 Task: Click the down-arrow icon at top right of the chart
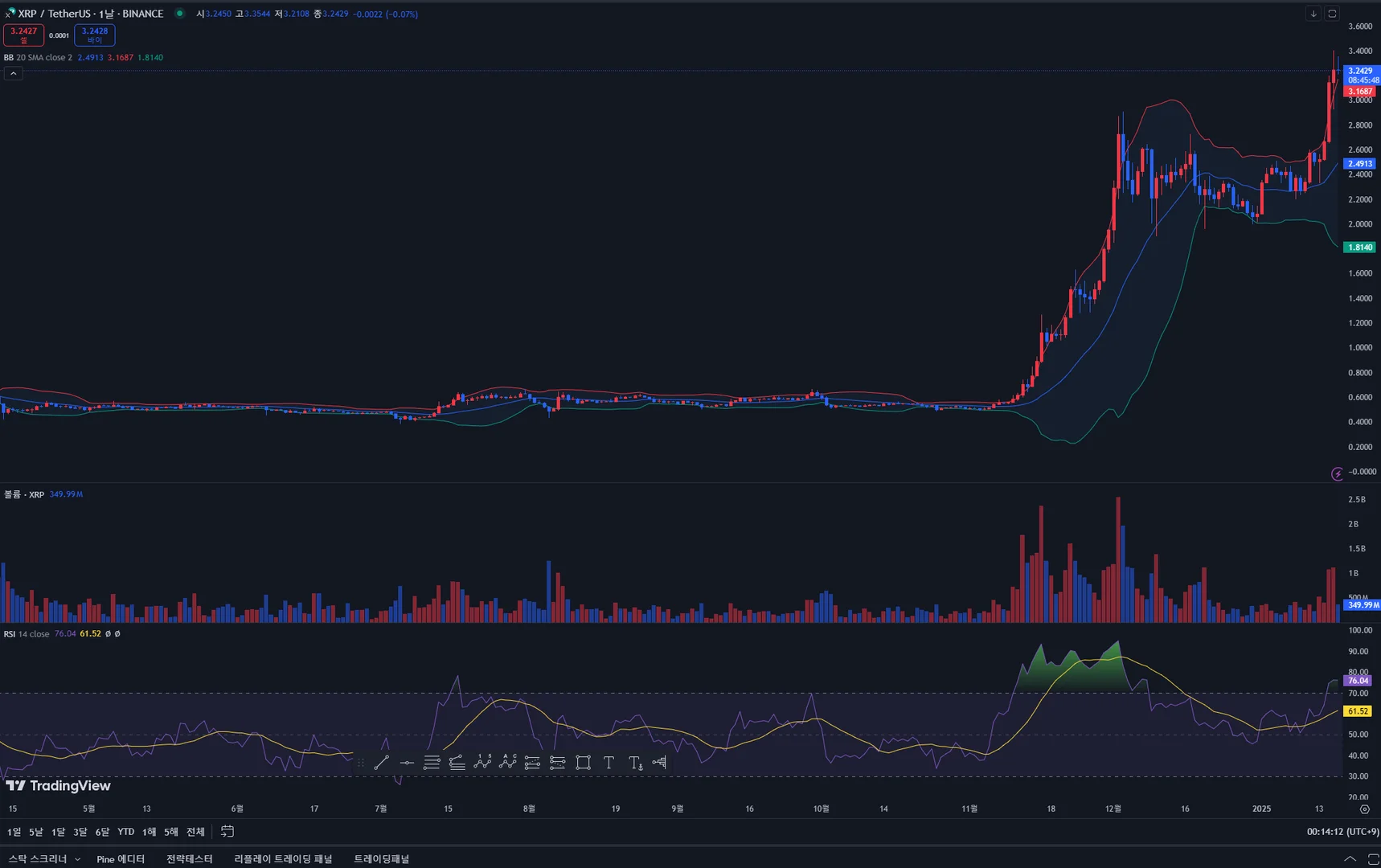click(1313, 14)
